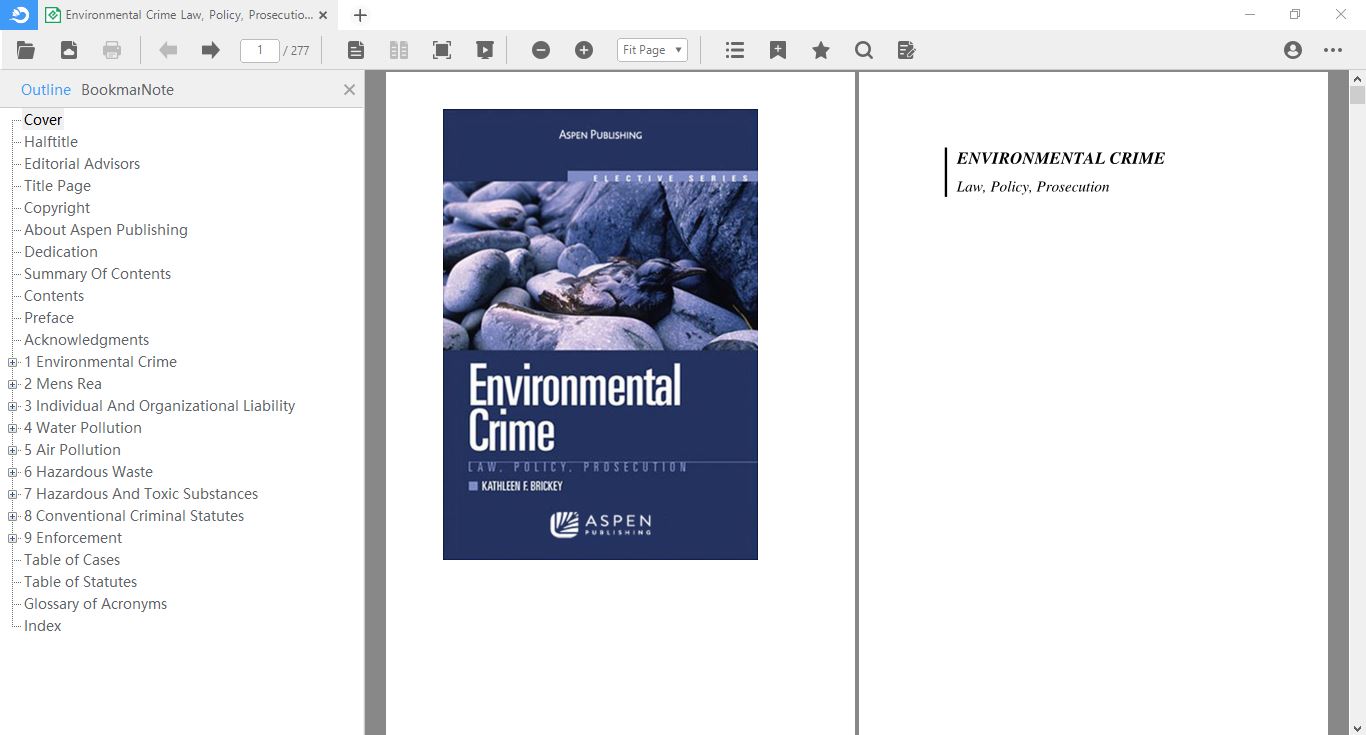Click the star favorites icon
1366x735 pixels.
click(821, 50)
